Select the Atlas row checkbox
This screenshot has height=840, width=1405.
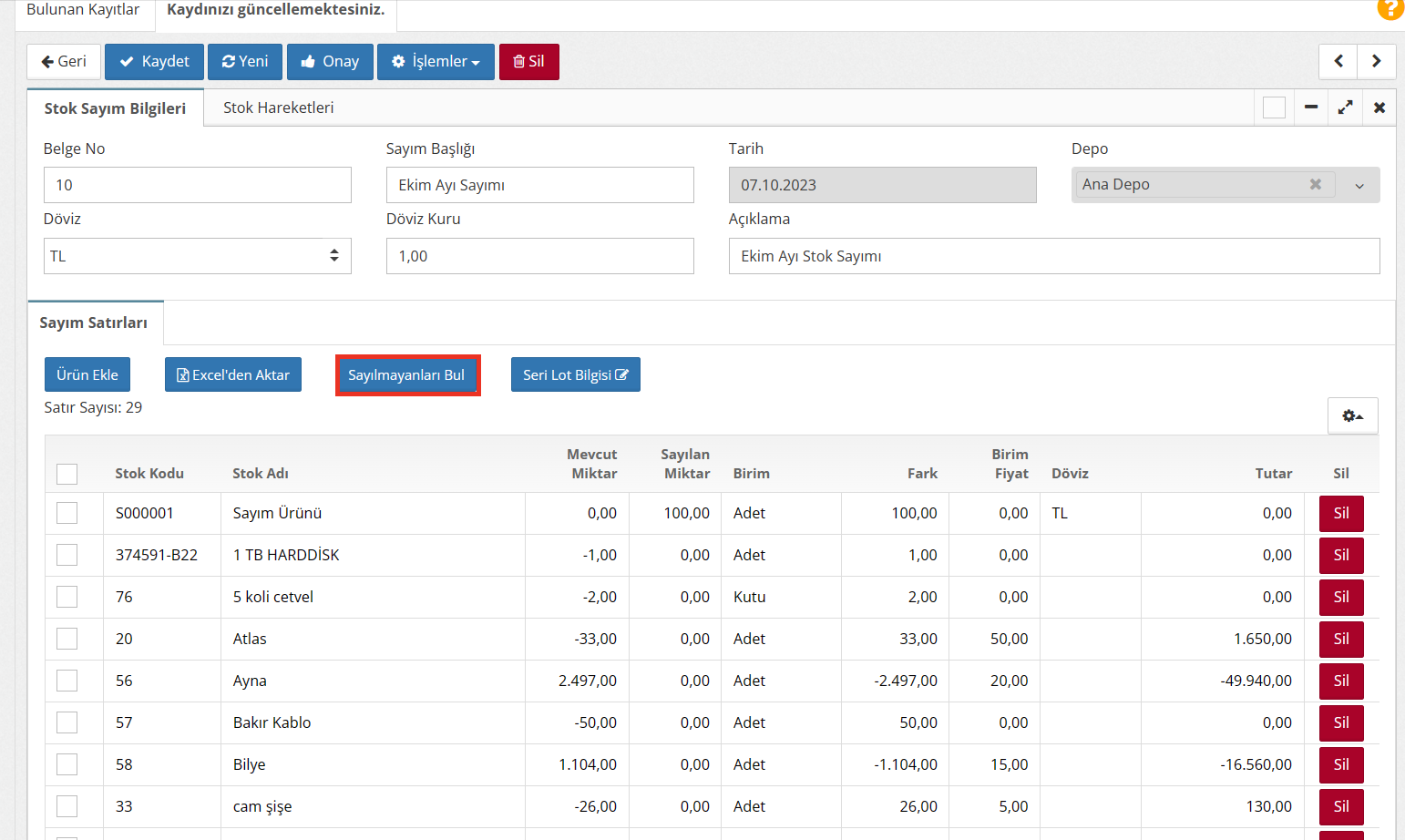coord(67,639)
